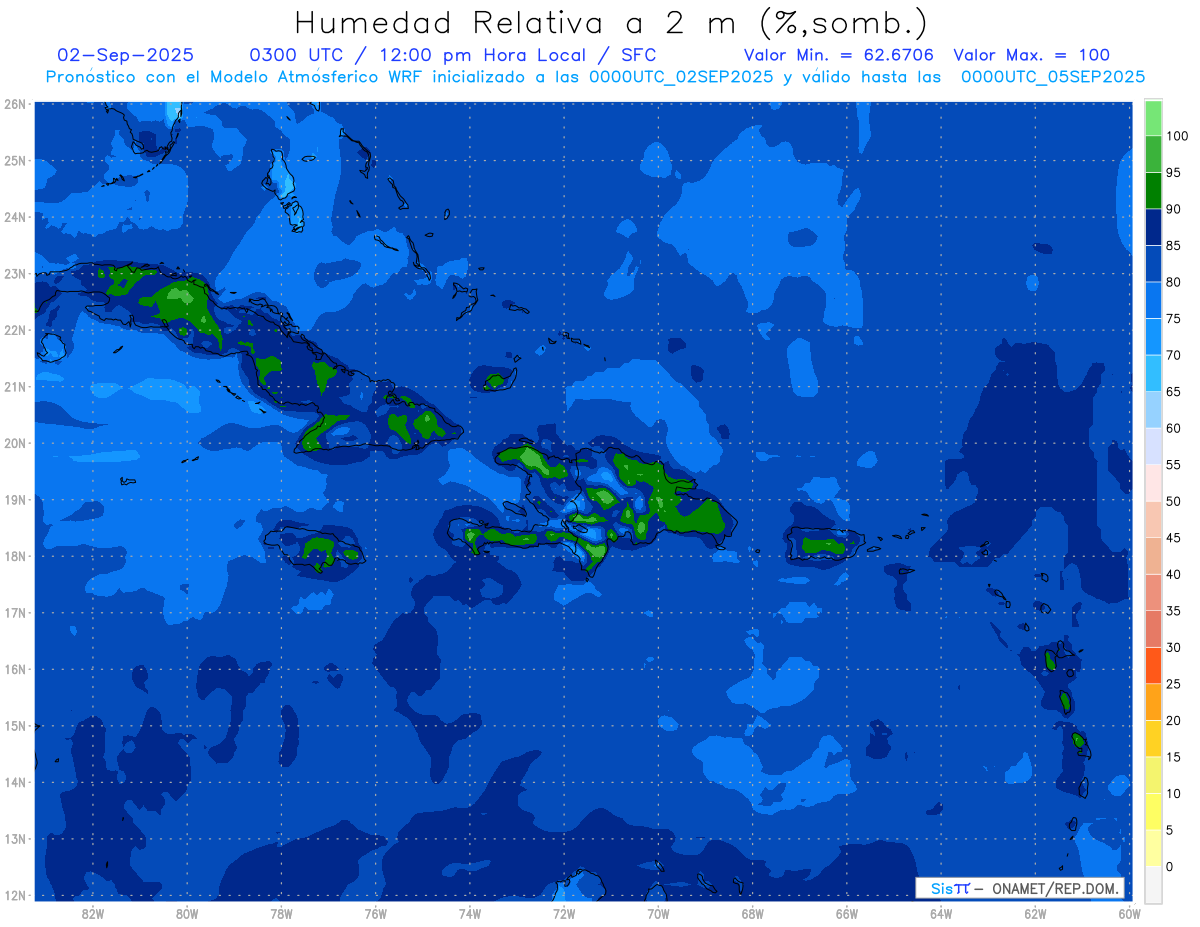Click the '12N' latitude label

pos(16,895)
